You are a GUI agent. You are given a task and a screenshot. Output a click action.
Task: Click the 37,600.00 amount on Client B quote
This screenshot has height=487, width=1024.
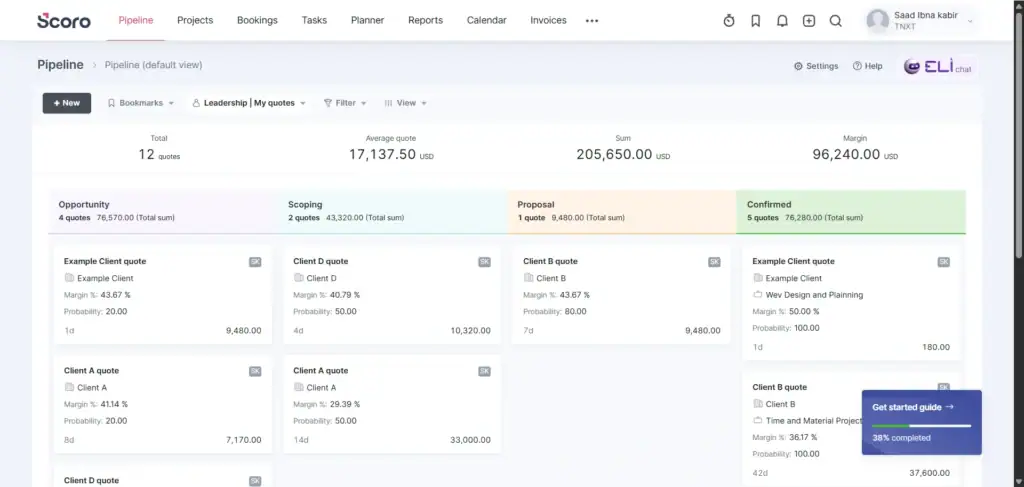point(929,473)
